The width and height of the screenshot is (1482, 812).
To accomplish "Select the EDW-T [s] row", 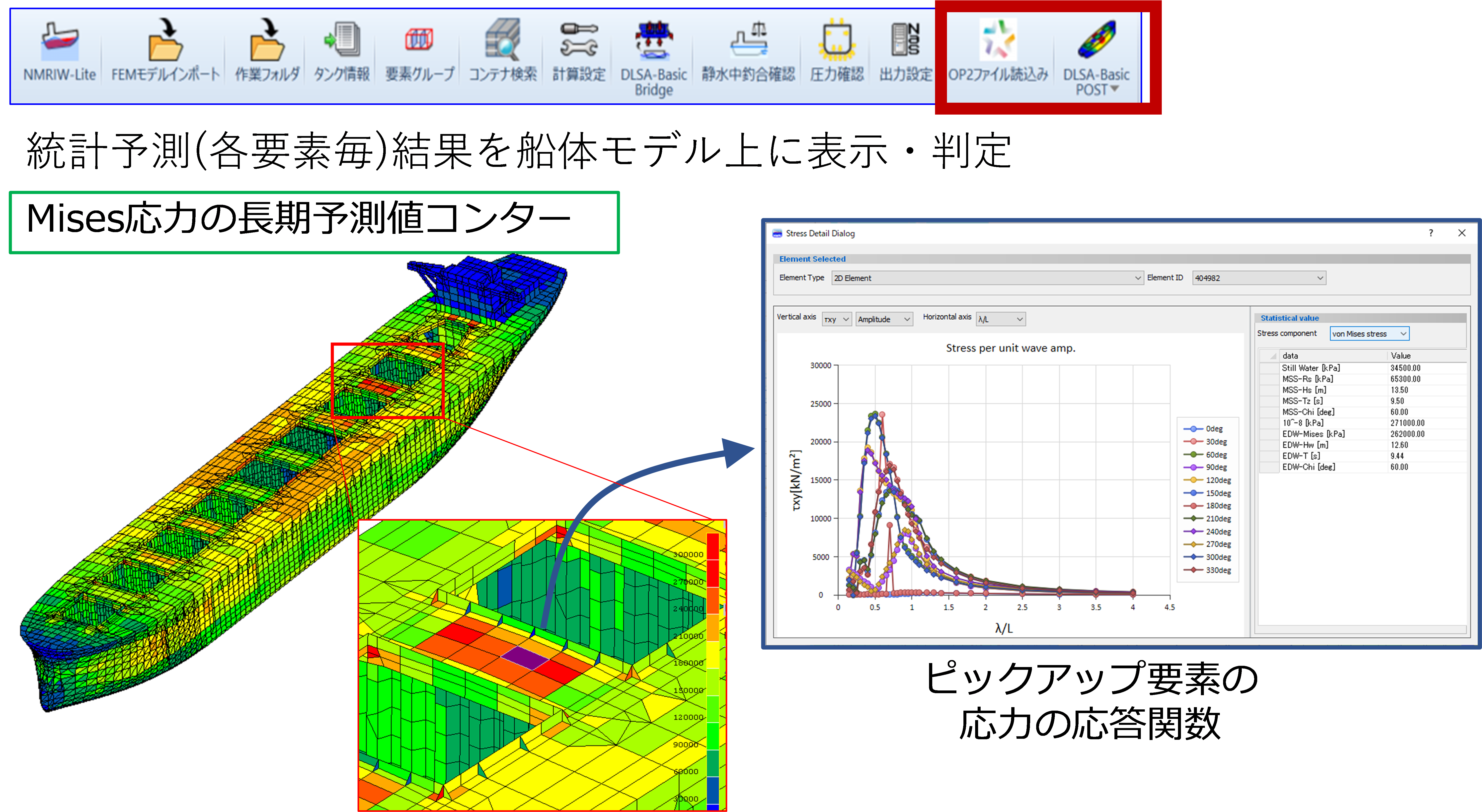I will click(x=1363, y=456).
